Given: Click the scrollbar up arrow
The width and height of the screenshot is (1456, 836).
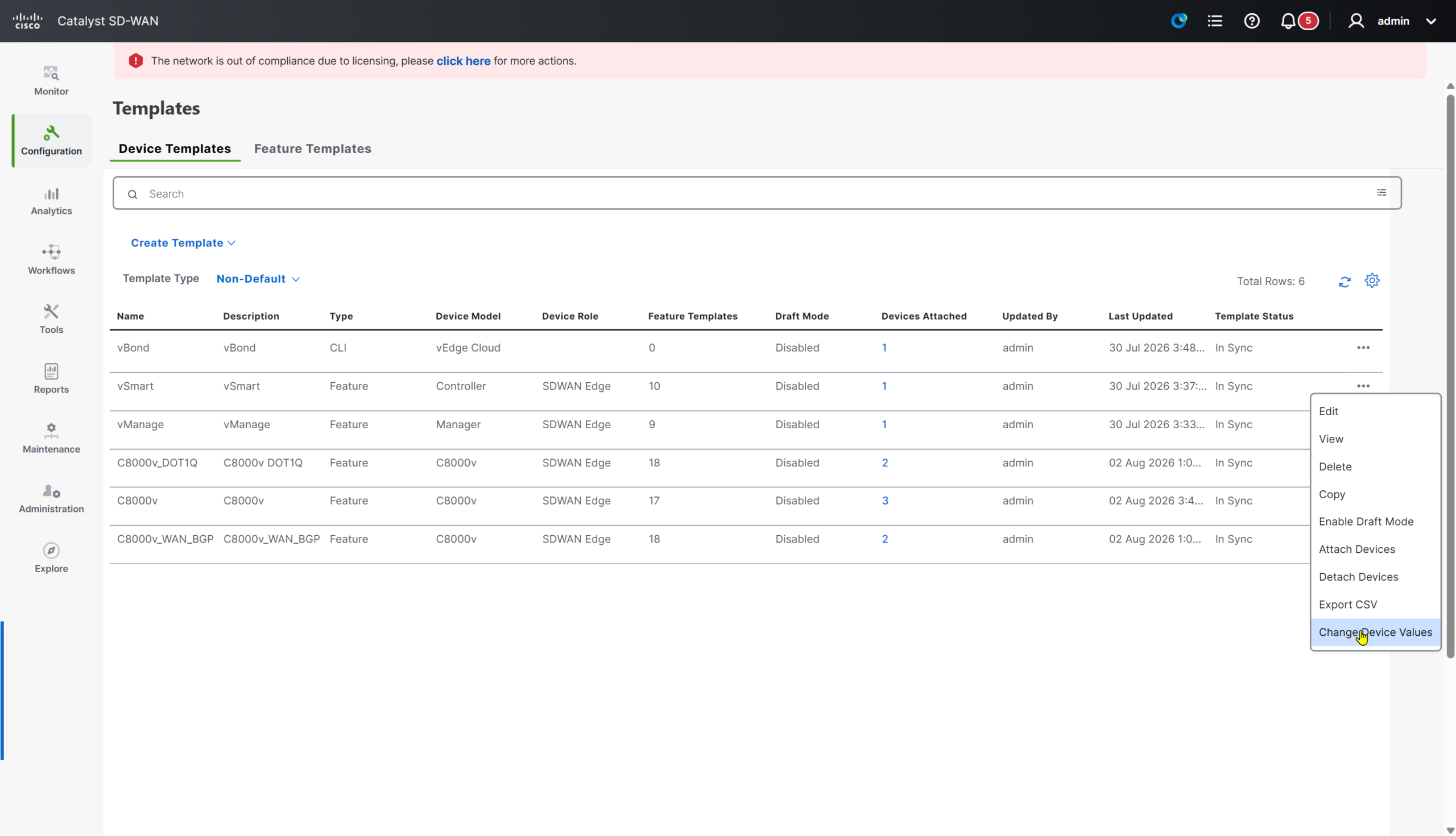Looking at the screenshot, I should (x=1450, y=86).
